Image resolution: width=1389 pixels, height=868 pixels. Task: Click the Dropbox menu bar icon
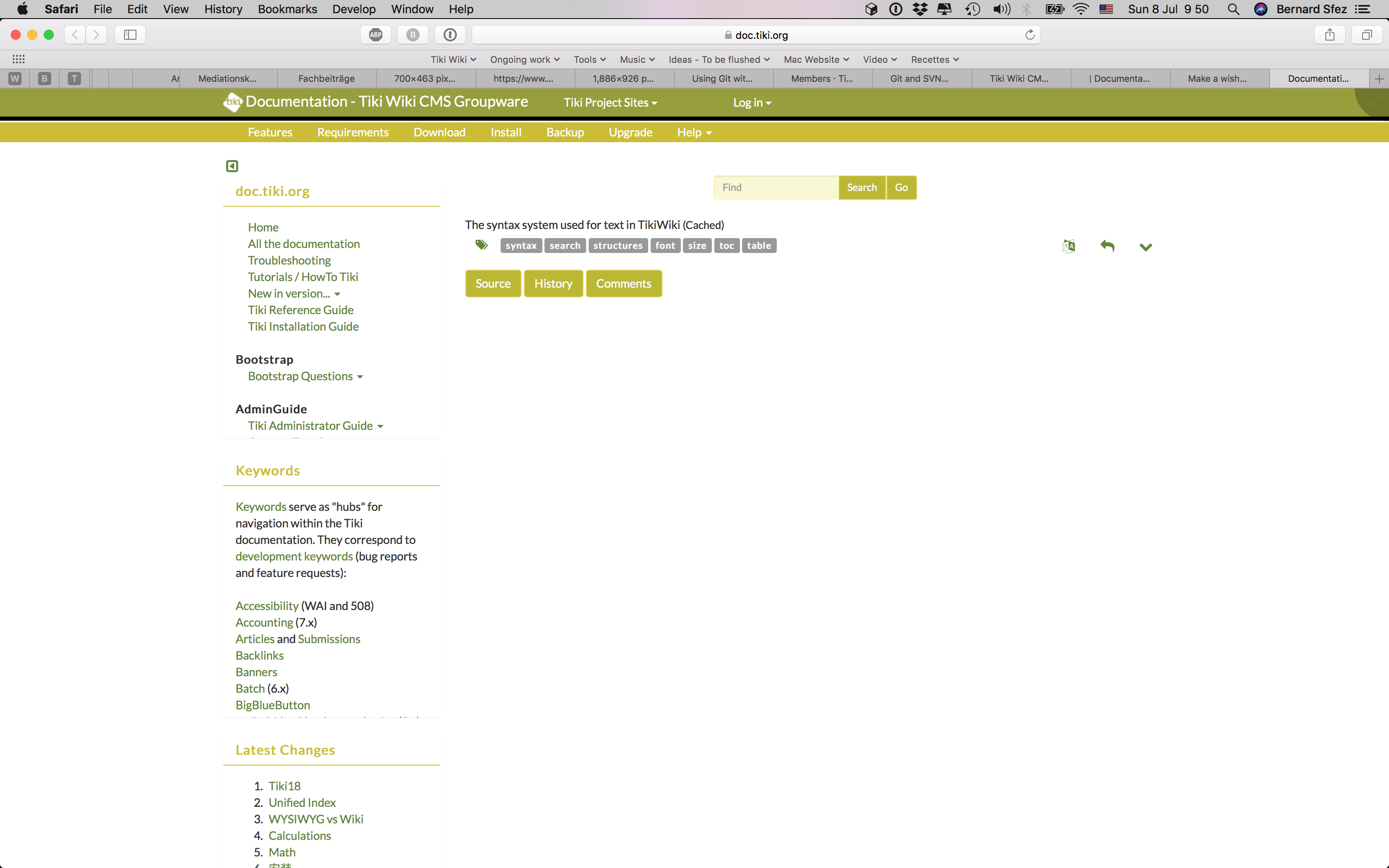coord(920,9)
